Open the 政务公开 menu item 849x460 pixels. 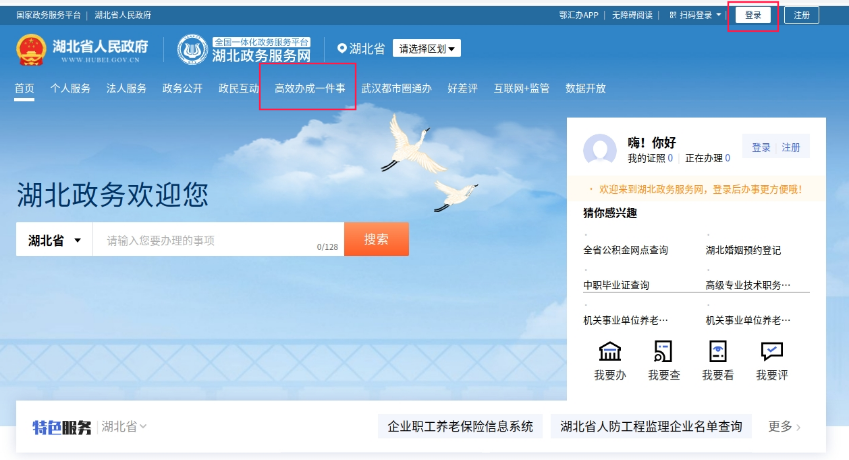182,88
